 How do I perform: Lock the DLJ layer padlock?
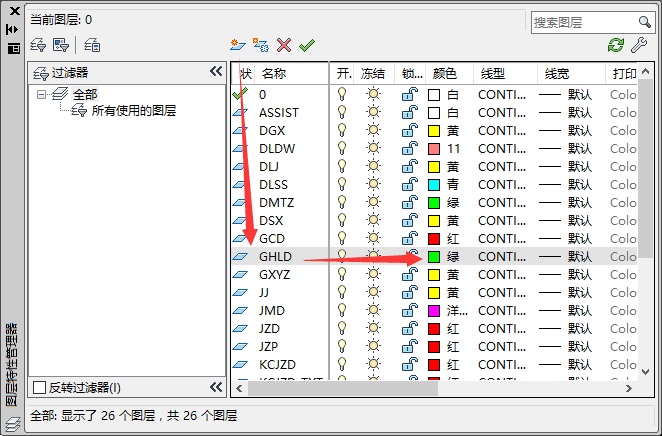click(409, 166)
